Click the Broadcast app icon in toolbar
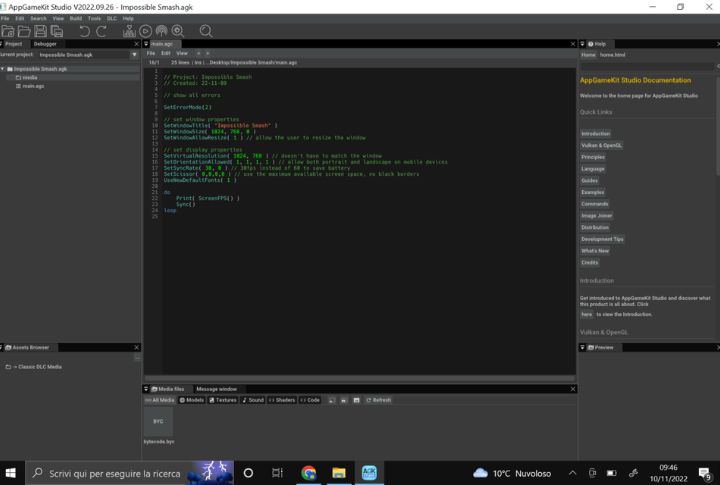 coord(161,32)
